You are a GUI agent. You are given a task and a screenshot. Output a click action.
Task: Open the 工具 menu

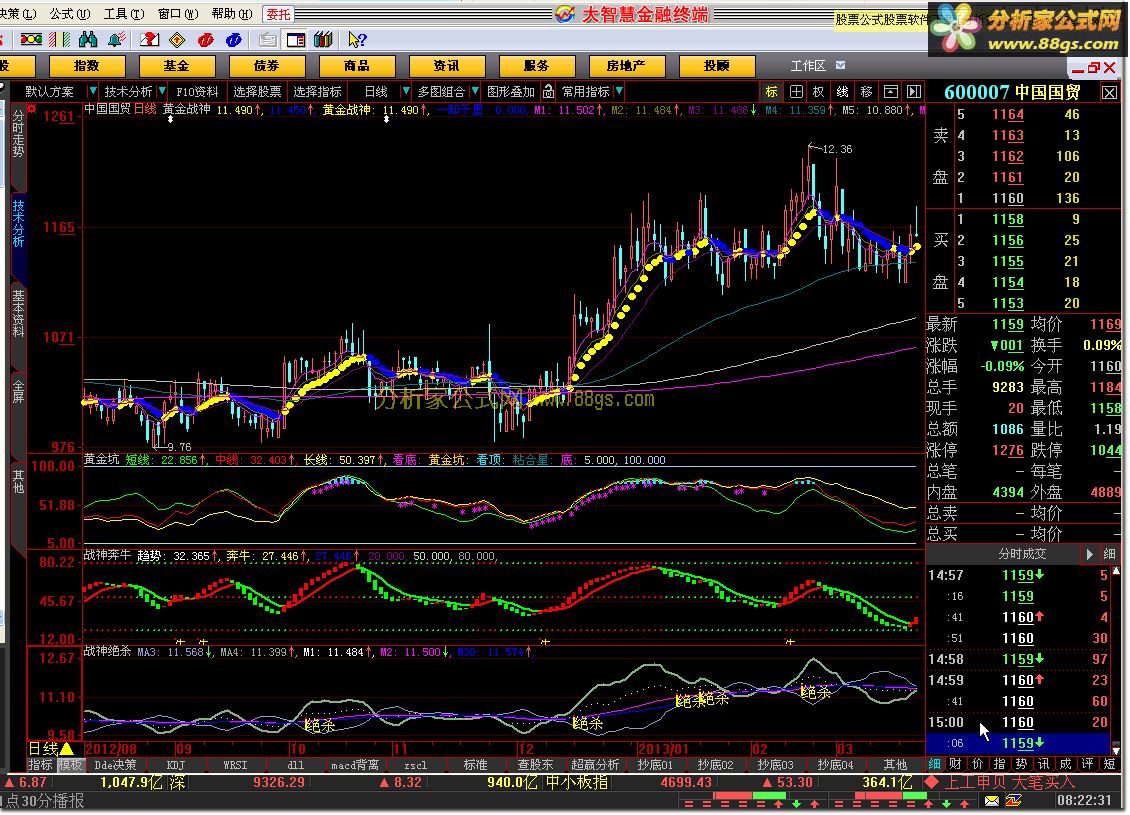pos(123,14)
